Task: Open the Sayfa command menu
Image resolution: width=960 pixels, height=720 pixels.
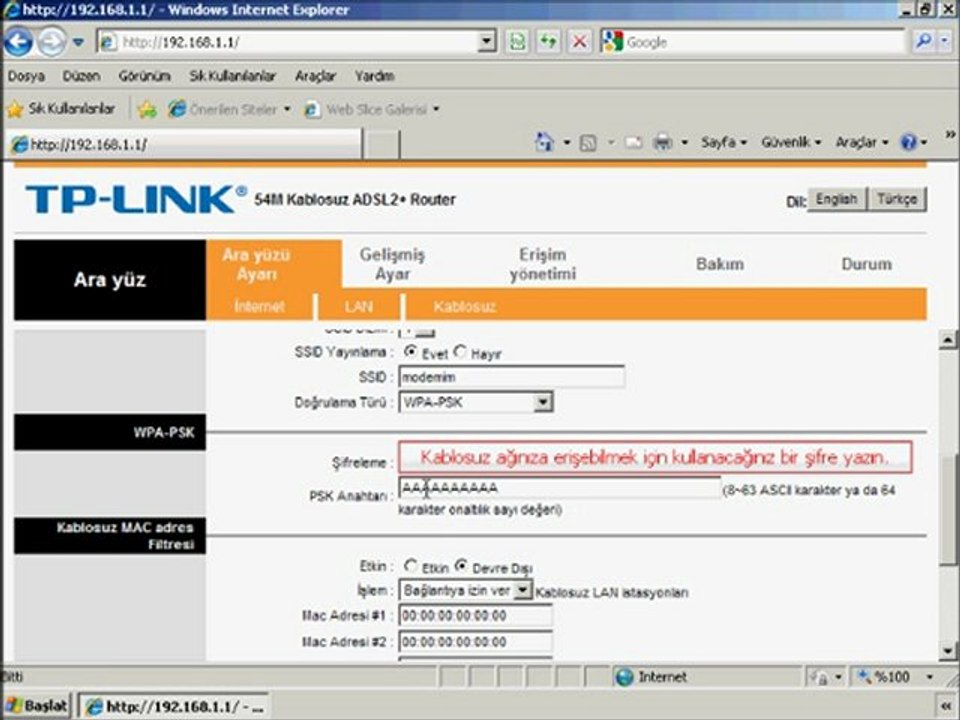Action: tap(724, 143)
